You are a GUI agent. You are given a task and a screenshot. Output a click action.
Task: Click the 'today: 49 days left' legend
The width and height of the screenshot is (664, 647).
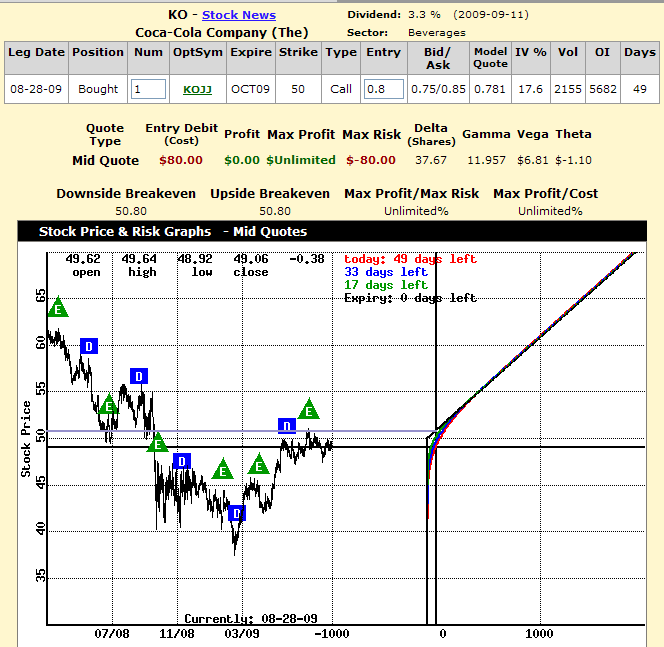(x=410, y=259)
